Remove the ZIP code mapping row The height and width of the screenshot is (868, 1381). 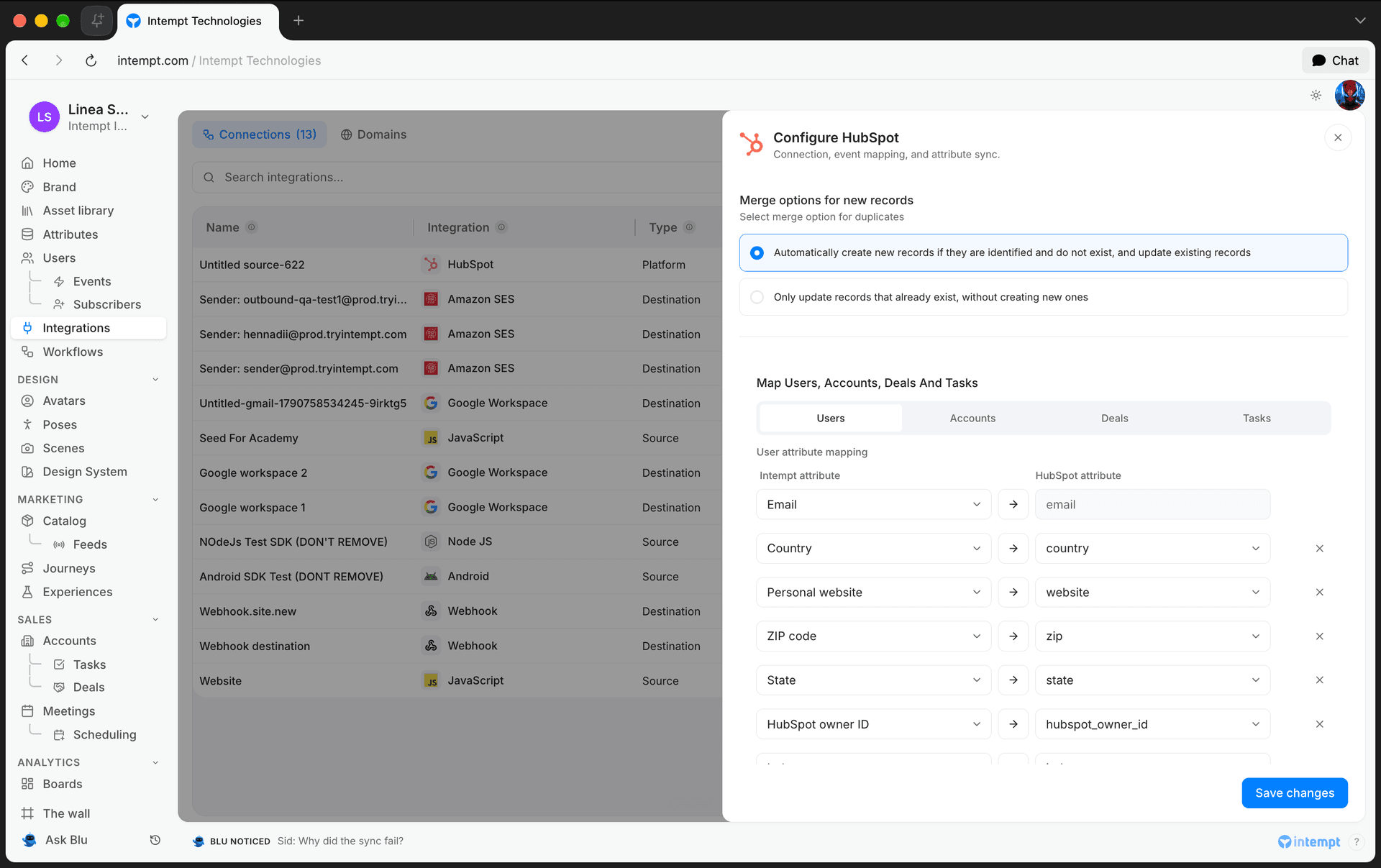[x=1320, y=636]
